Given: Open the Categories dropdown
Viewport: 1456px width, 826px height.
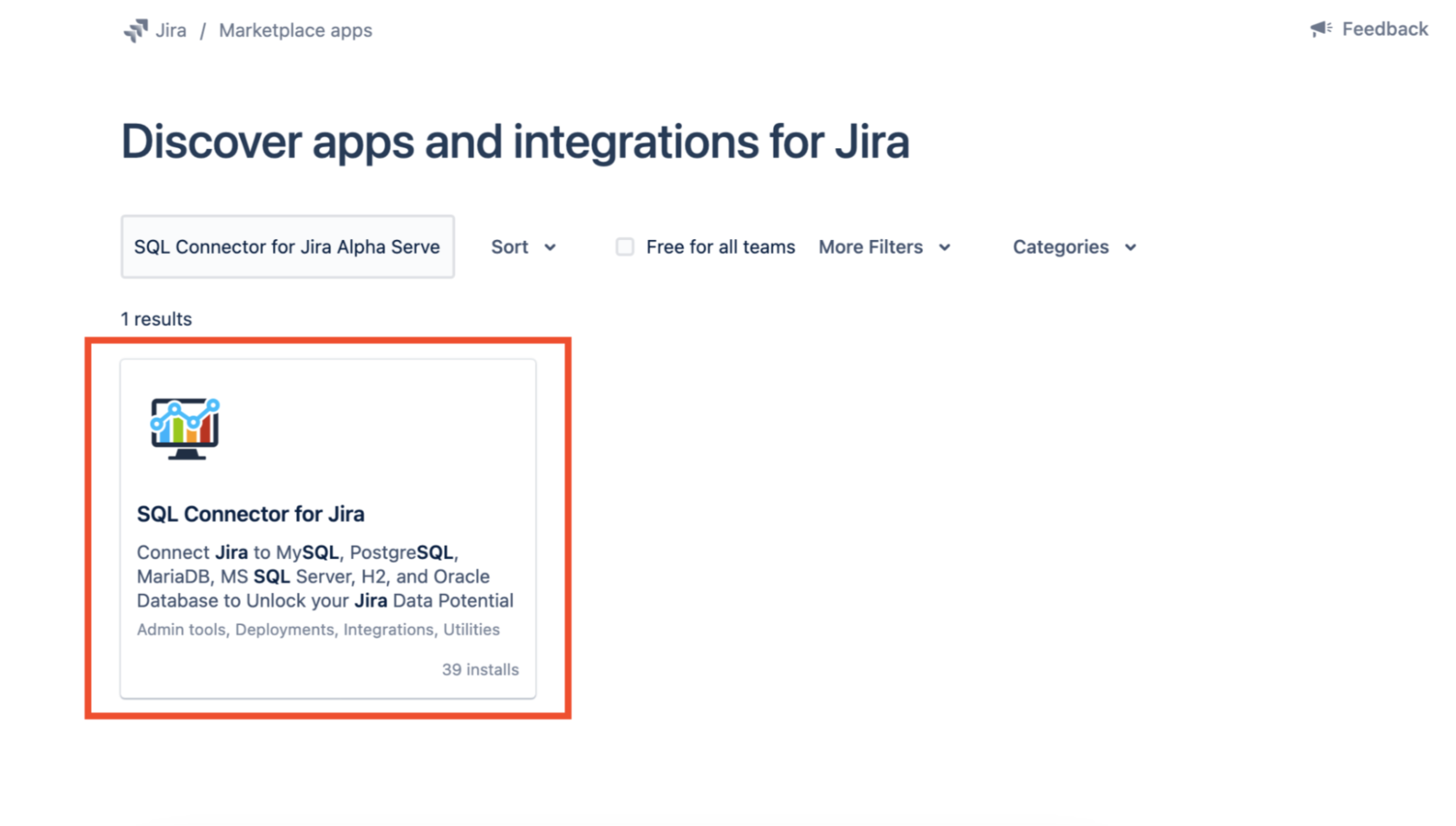Looking at the screenshot, I should tap(1073, 246).
